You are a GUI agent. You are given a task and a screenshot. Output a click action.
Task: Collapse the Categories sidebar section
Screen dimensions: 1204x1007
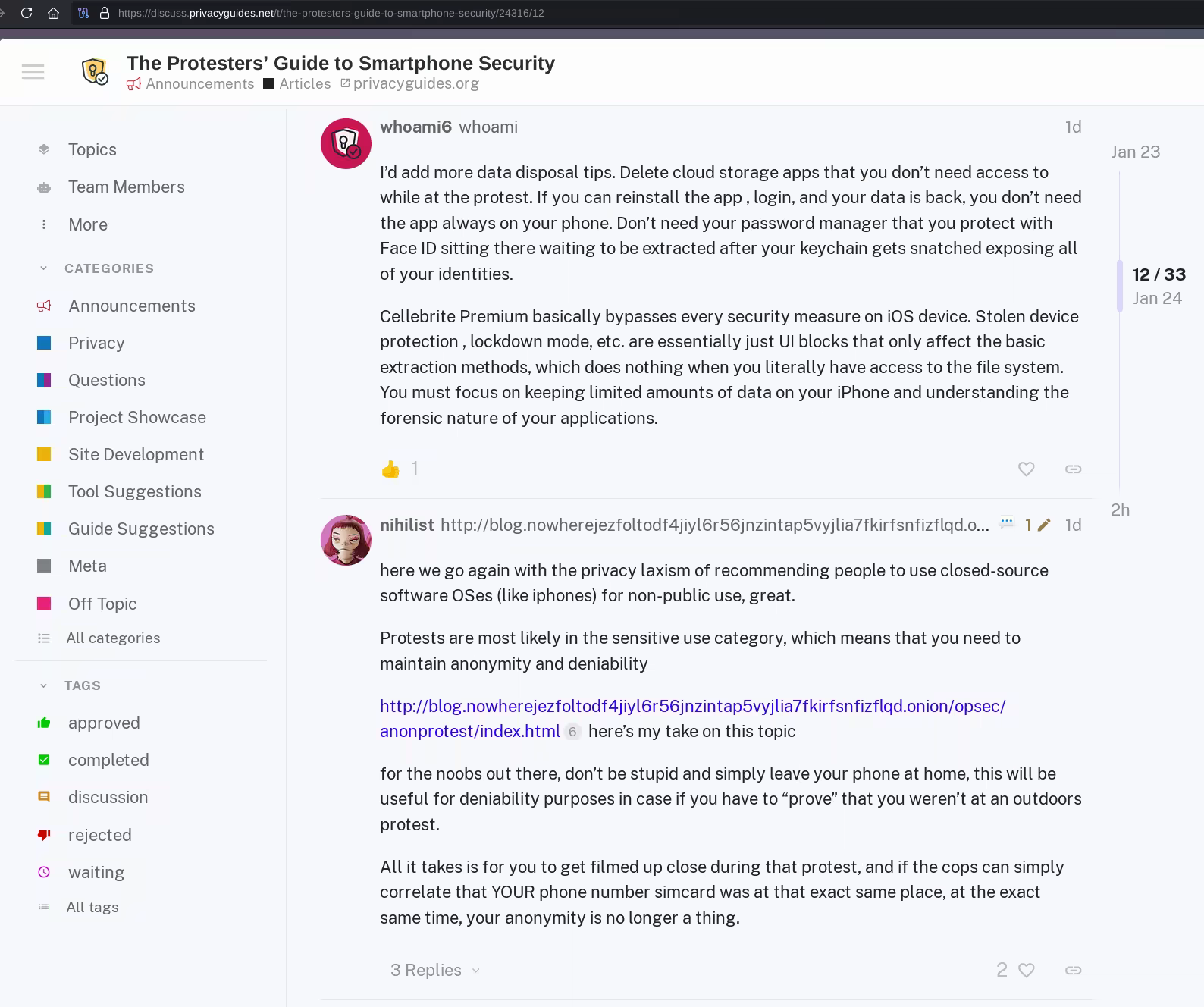click(44, 268)
